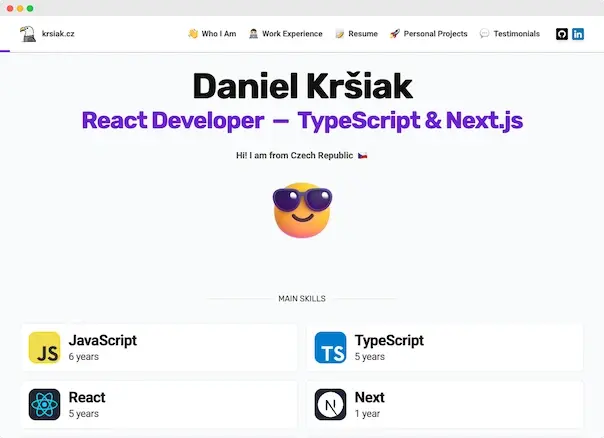Open the LinkedIn profile icon
The image size is (604, 438).
[578, 34]
